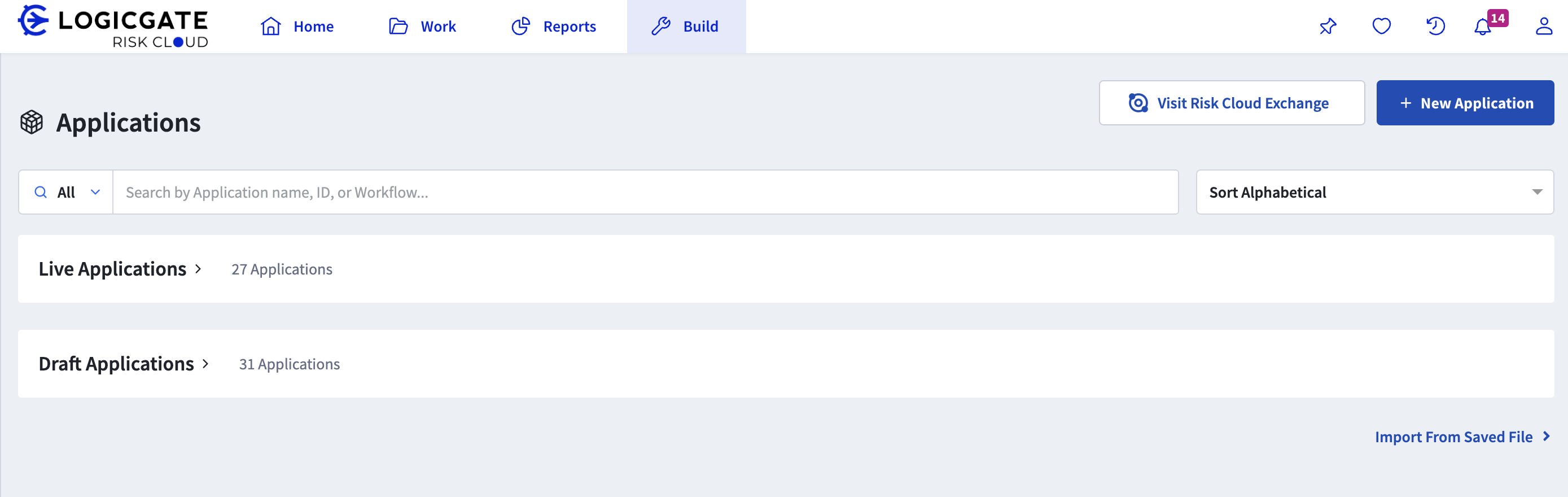The image size is (1568, 497).
Task: Click the '27 Applications' count text
Action: pyautogui.click(x=282, y=269)
